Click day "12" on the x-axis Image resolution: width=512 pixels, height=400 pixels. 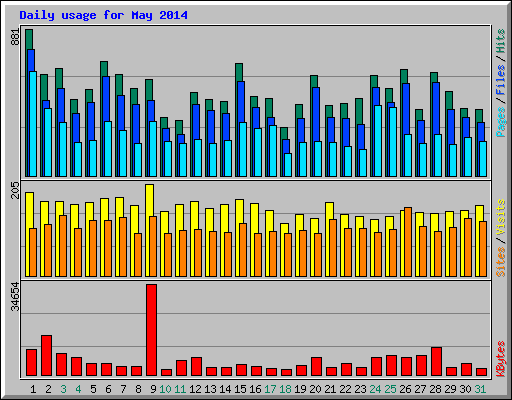(x=195, y=389)
